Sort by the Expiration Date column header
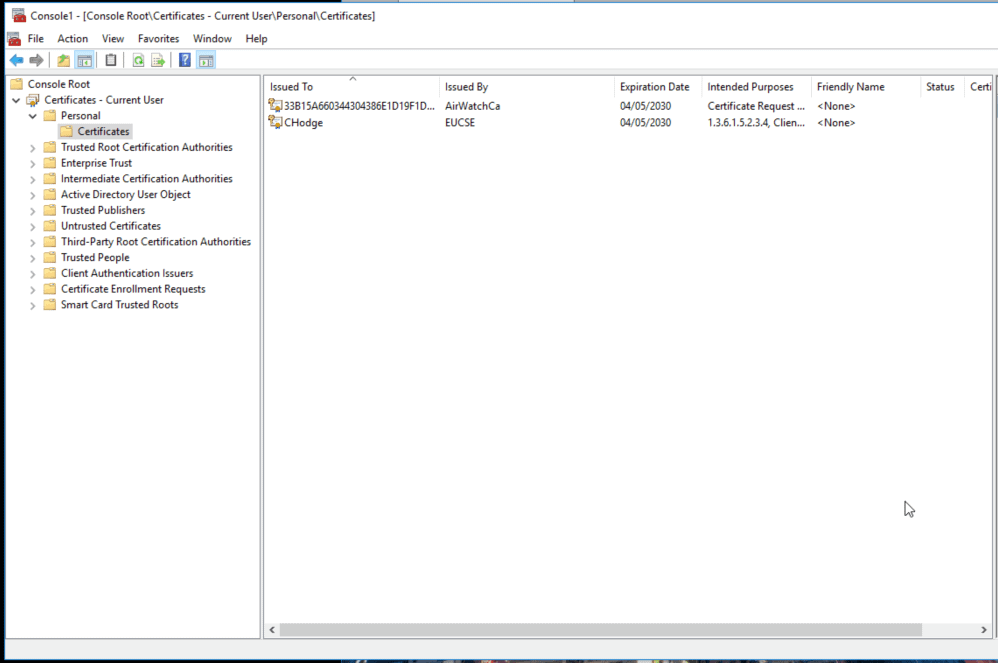The width and height of the screenshot is (998, 663). point(657,87)
